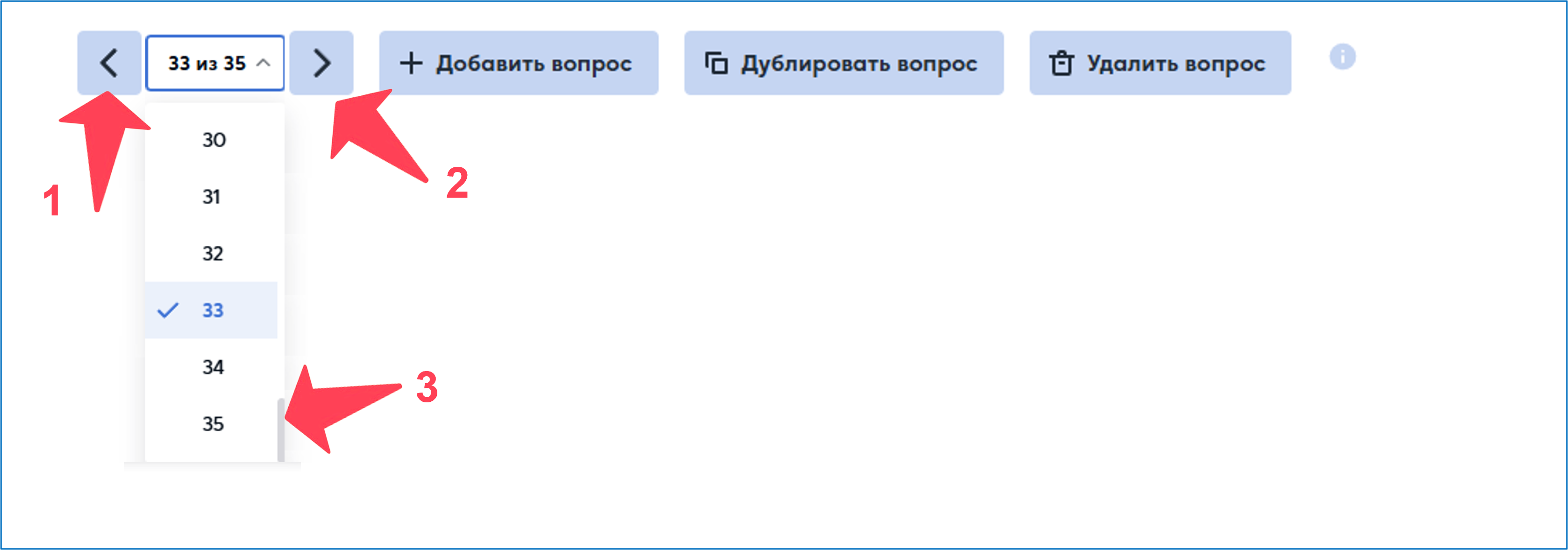1568x550 pixels.
Task: Click the plus icon on Добавить вопрос
Action: (412, 64)
